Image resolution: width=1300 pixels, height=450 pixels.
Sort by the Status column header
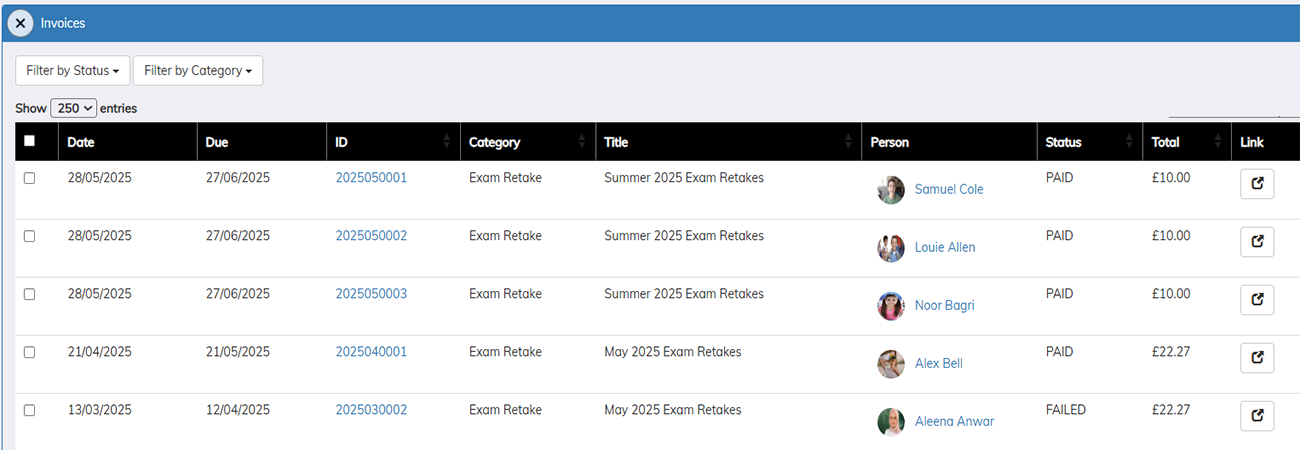[1063, 142]
